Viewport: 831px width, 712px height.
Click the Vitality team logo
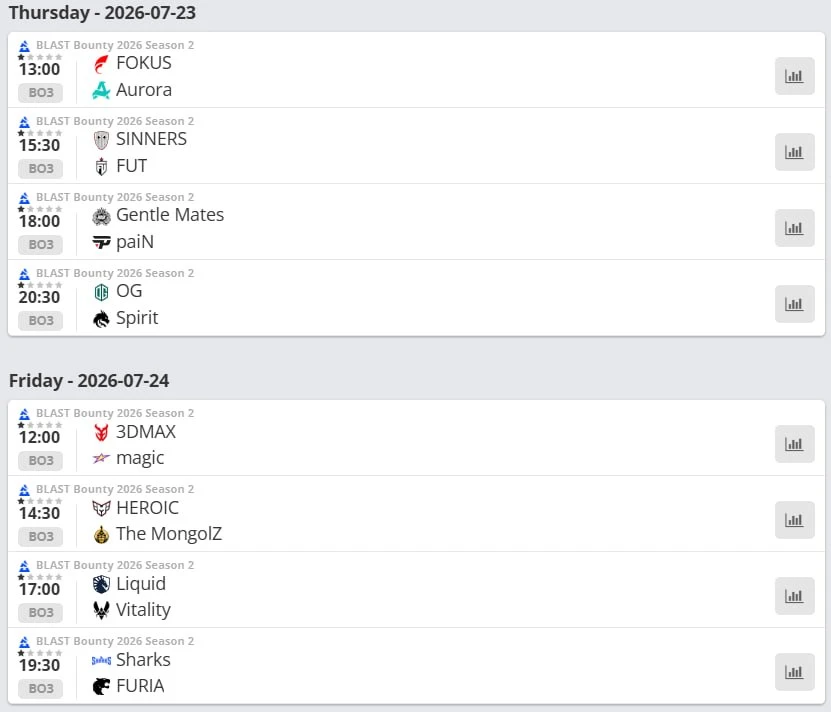tap(101, 610)
